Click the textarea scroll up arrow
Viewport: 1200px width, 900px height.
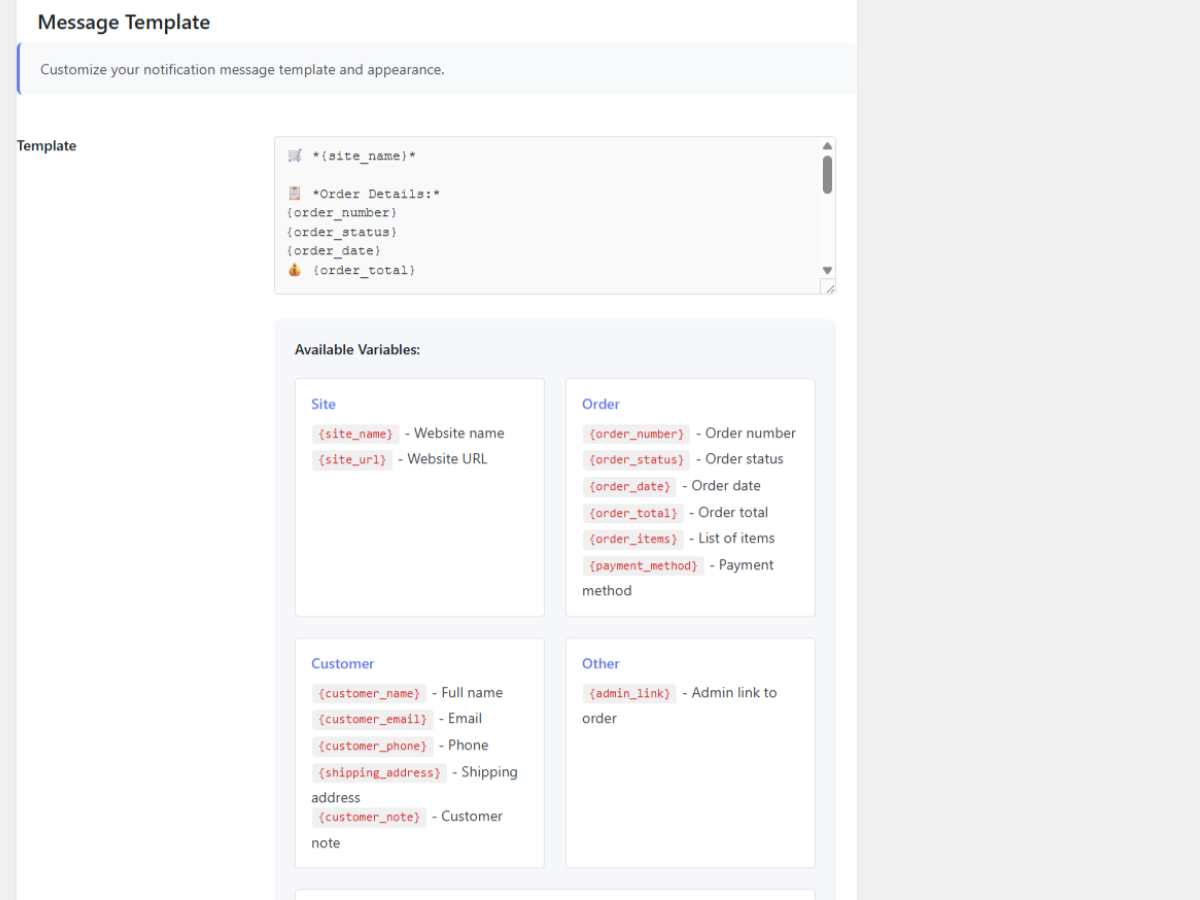(827, 146)
